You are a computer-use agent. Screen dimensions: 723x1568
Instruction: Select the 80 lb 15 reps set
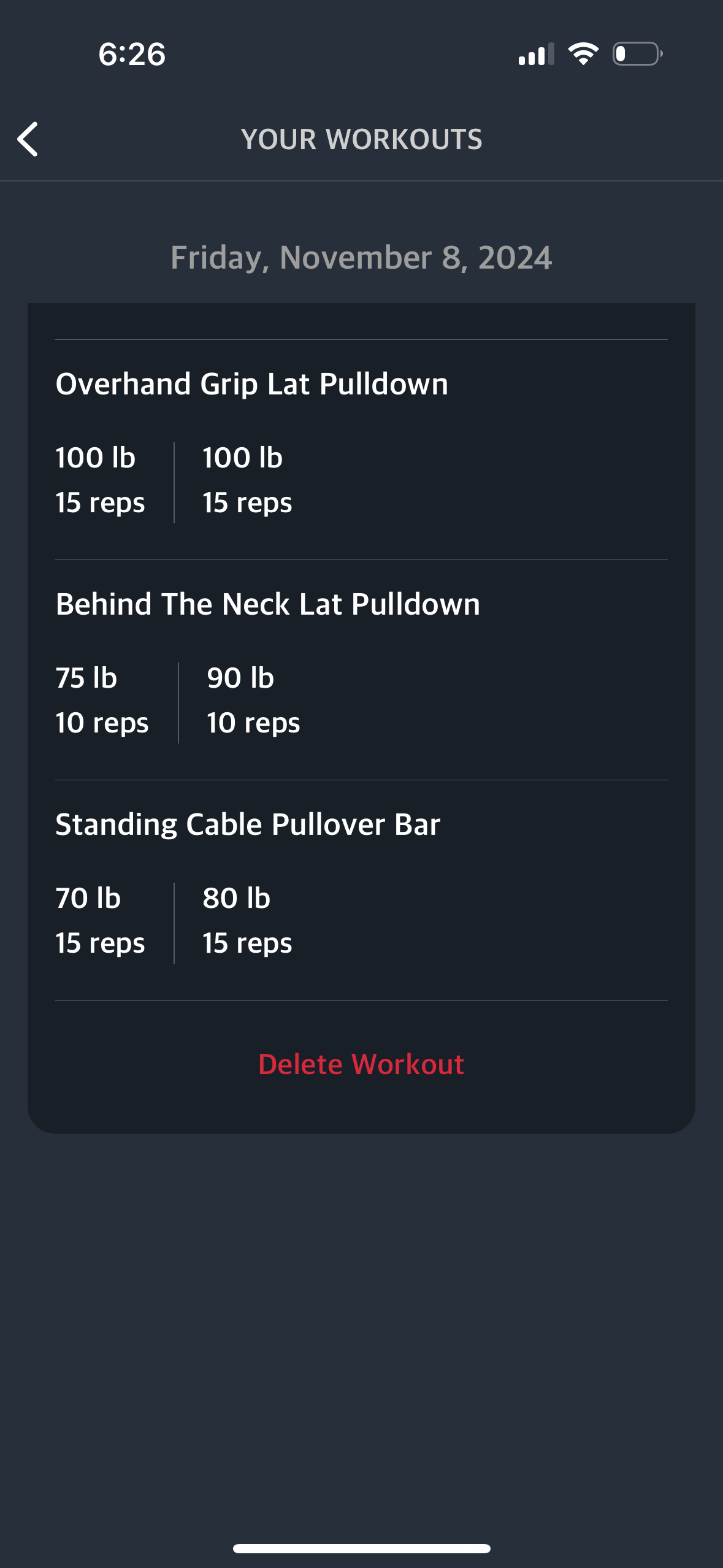tap(247, 921)
